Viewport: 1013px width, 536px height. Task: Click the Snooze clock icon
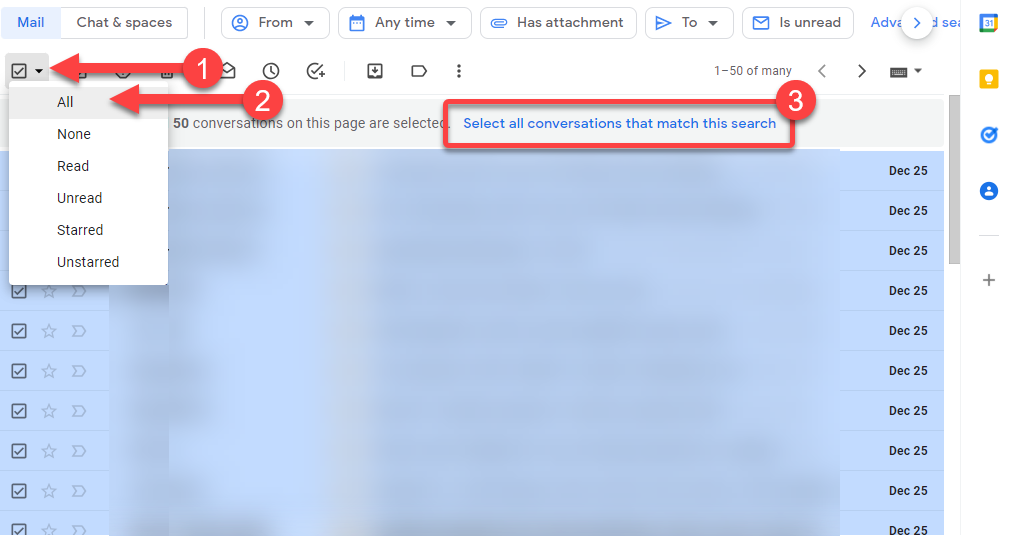tap(271, 71)
